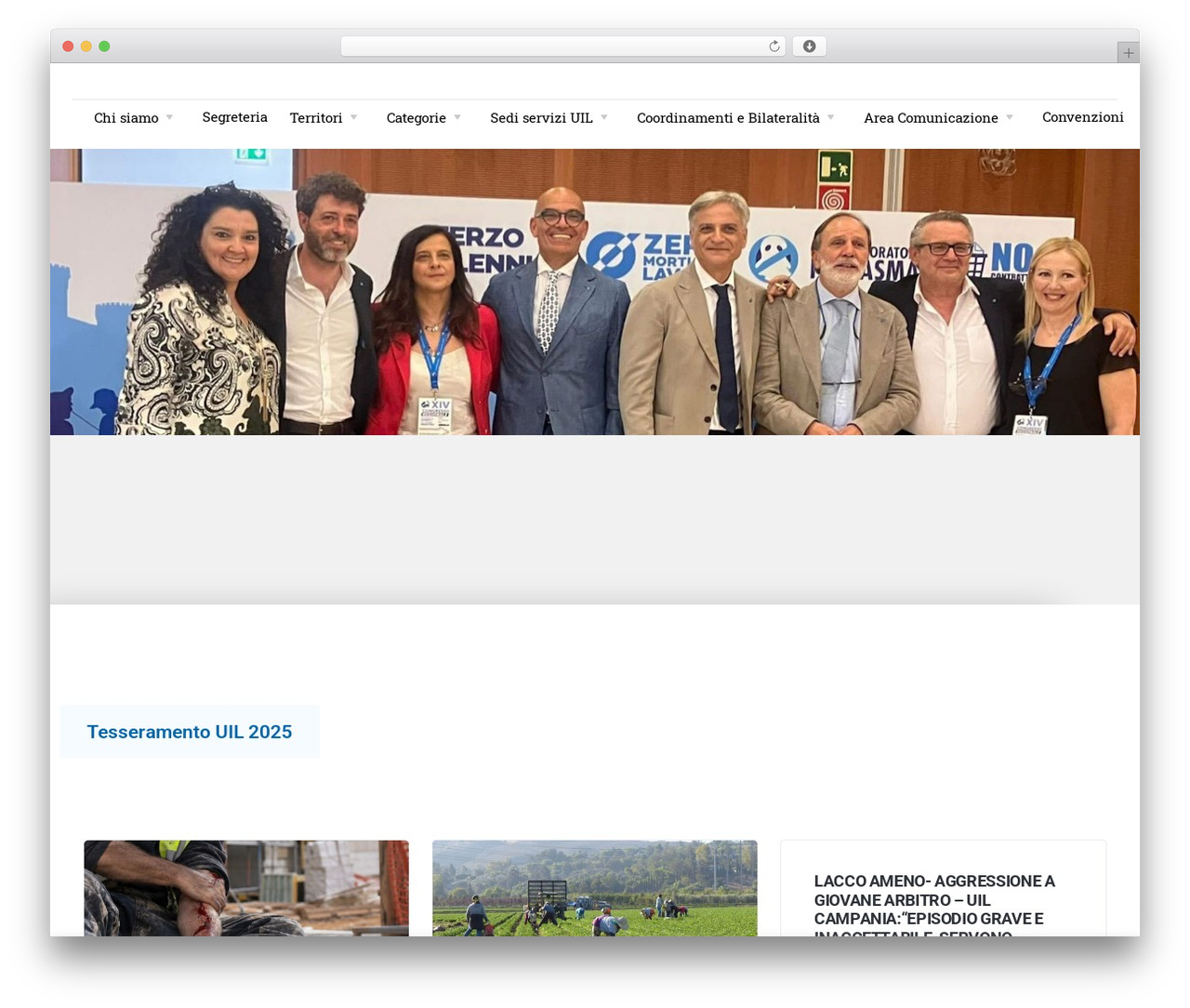Close the browser window with red button

point(68,46)
